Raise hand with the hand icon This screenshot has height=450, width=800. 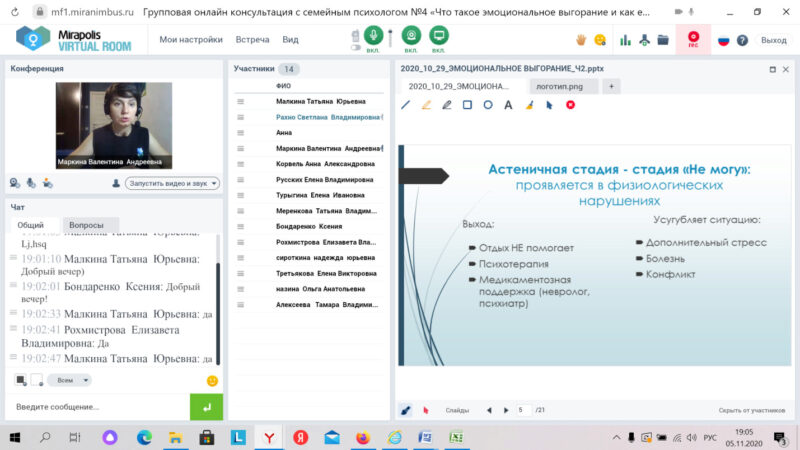(581, 40)
